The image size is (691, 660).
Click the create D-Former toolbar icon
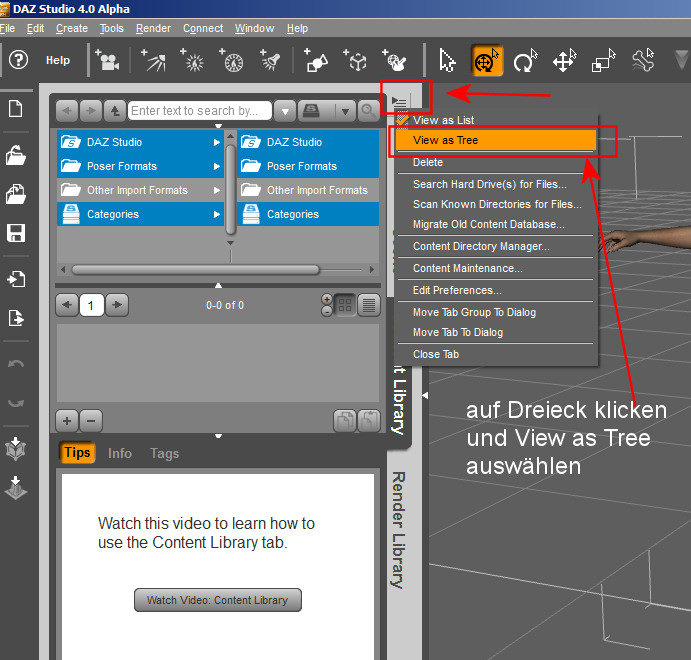pos(394,60)
